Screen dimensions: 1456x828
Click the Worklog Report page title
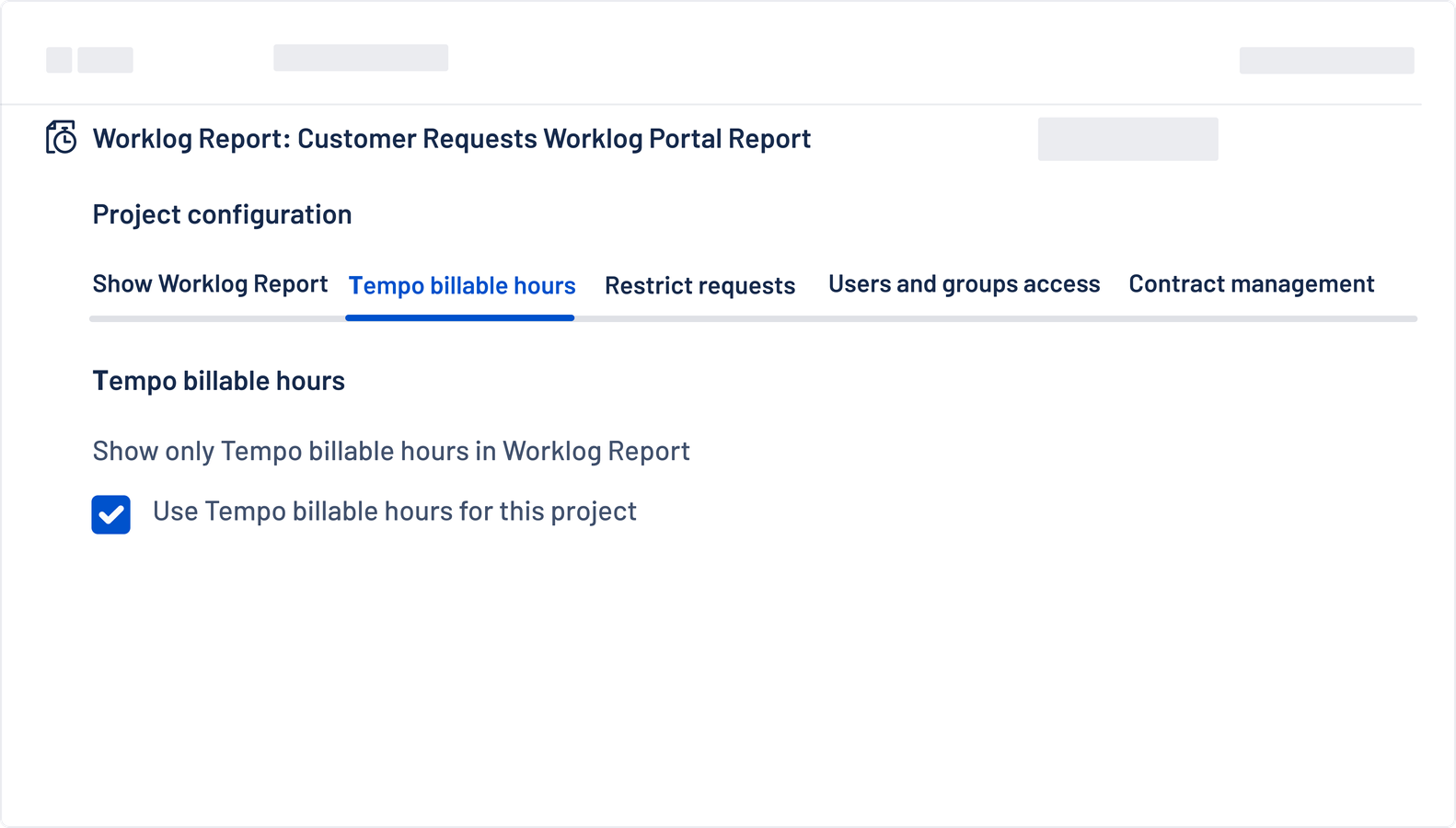[452, 139]
